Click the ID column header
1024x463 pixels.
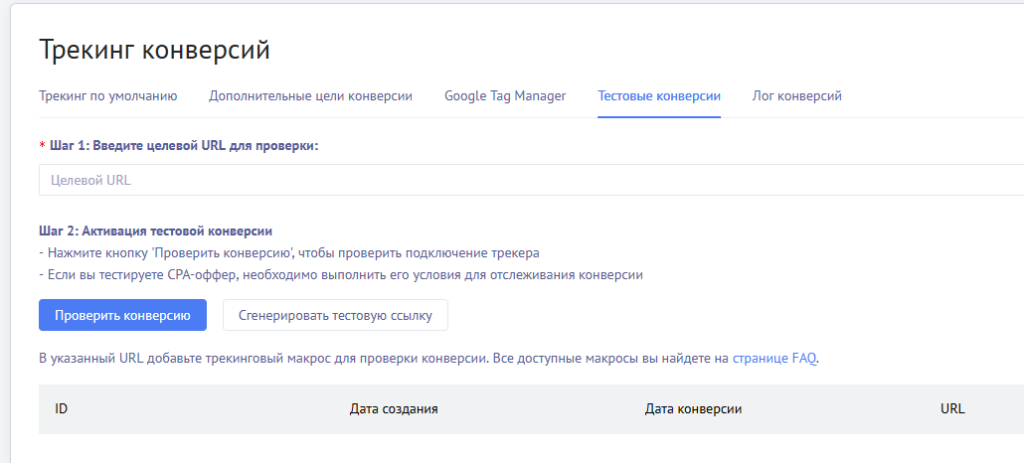(x=62, y=409)
